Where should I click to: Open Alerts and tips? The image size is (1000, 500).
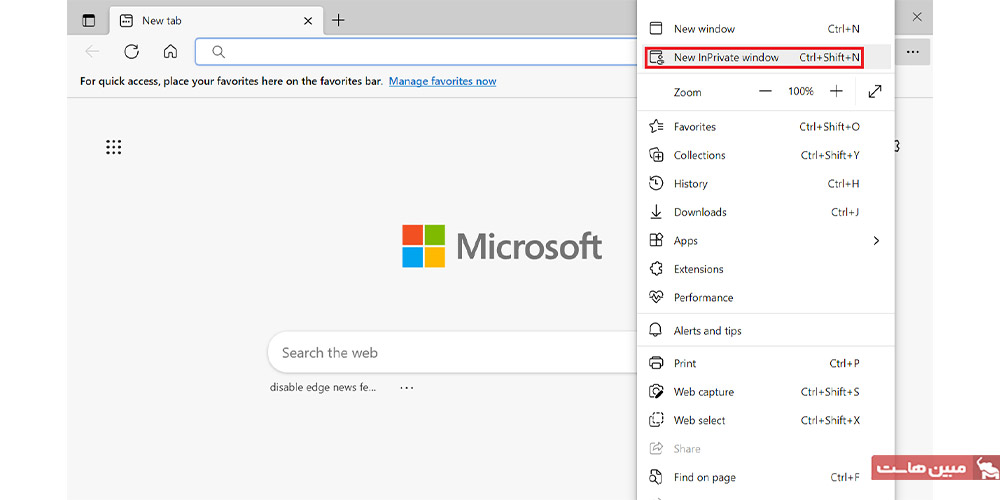766,330
